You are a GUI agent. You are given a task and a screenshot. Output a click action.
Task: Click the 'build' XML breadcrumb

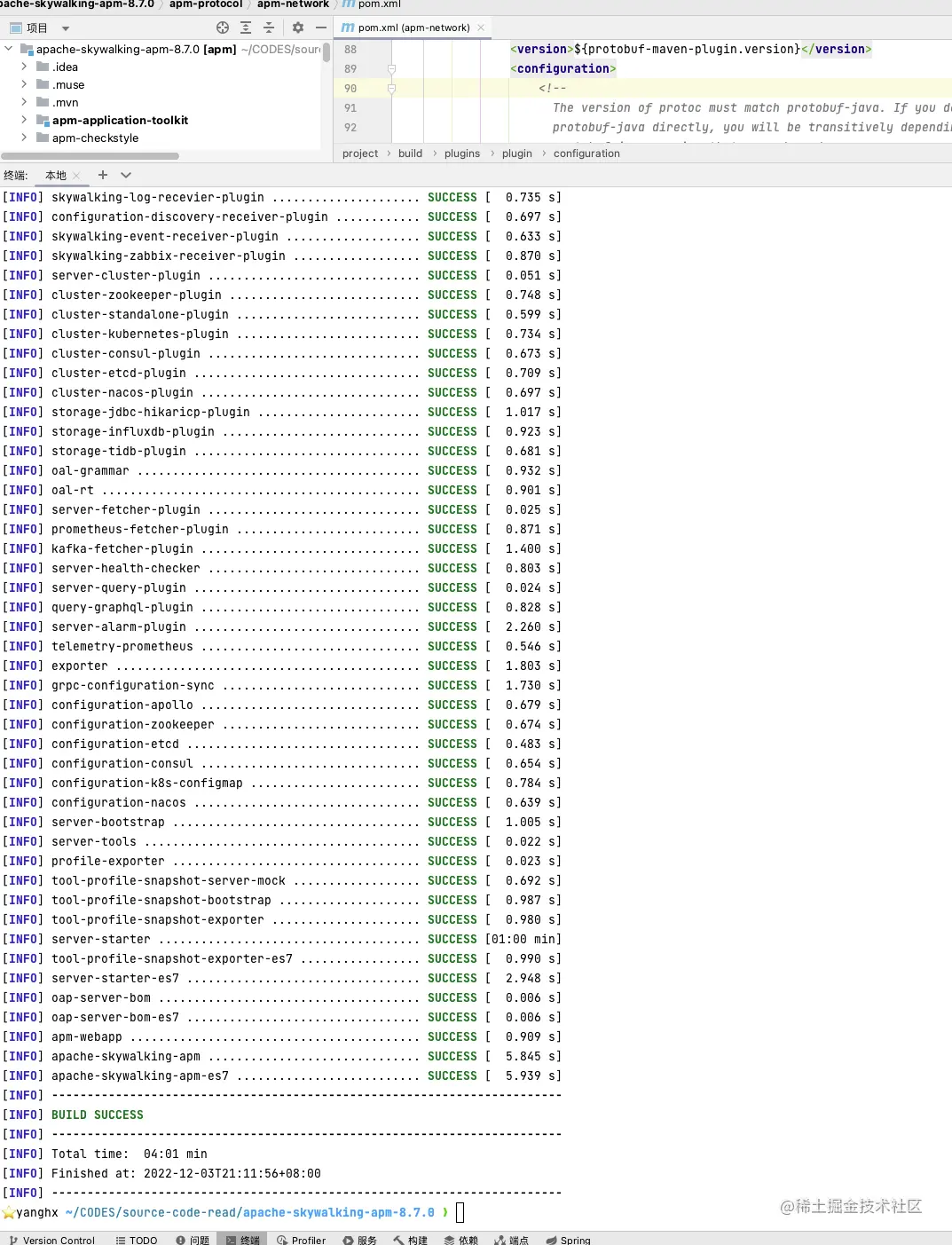[410, 154]
